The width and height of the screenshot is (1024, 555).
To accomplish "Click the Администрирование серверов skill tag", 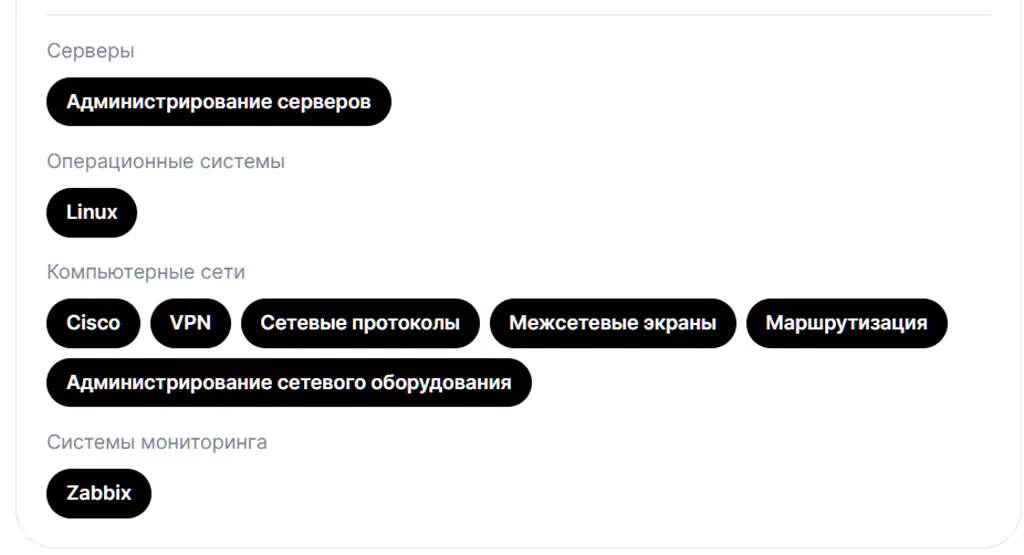I will [x=218, y=102].
